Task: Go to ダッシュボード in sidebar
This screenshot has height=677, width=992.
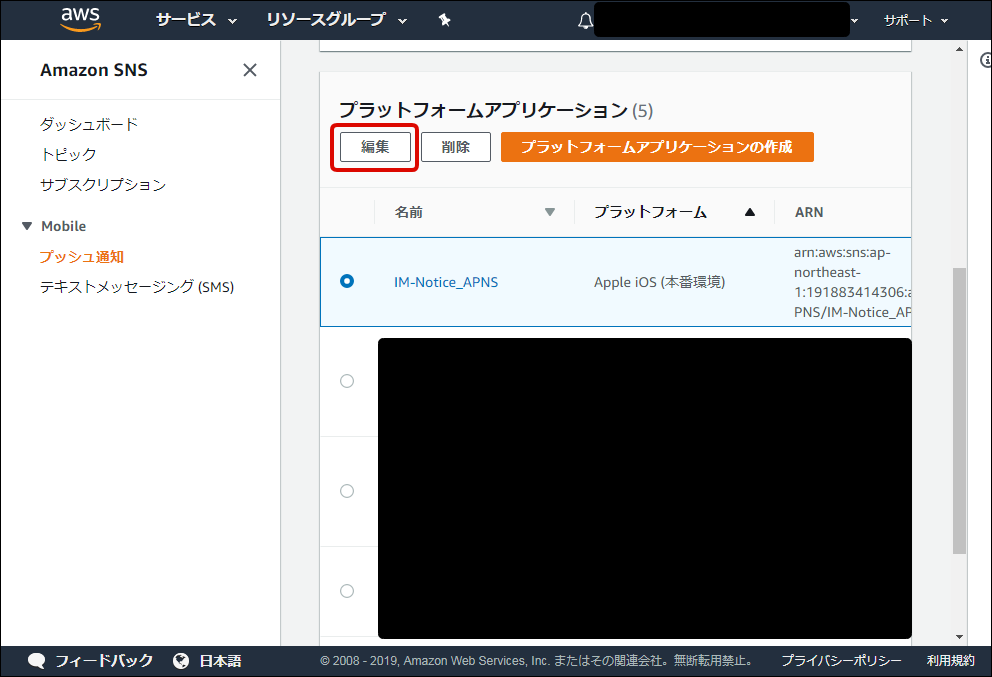Action: (x=89, y=124)
